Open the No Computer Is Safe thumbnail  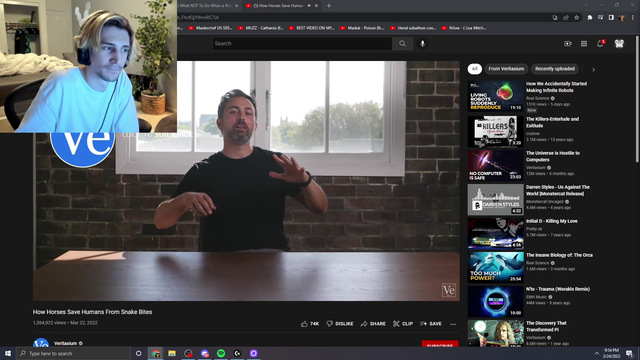[x=496, y=165]
